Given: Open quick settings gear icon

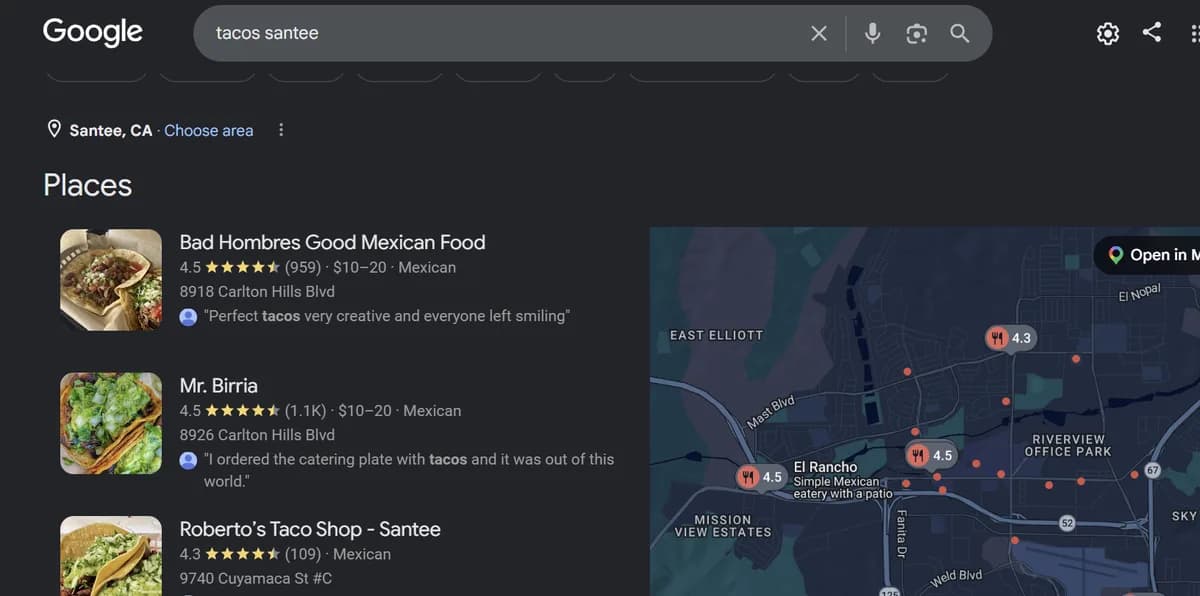Looking at the screenshot, I should [1108, 34].
